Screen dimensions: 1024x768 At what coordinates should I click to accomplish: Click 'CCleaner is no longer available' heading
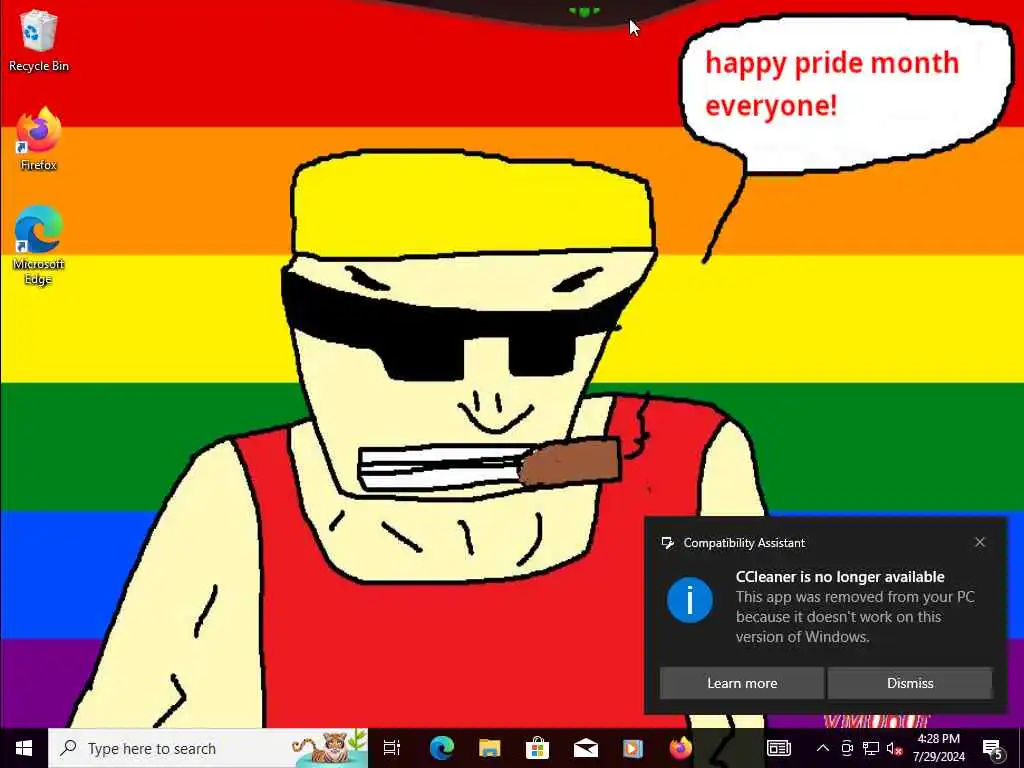pyautogui.click(x=840, y=577)
